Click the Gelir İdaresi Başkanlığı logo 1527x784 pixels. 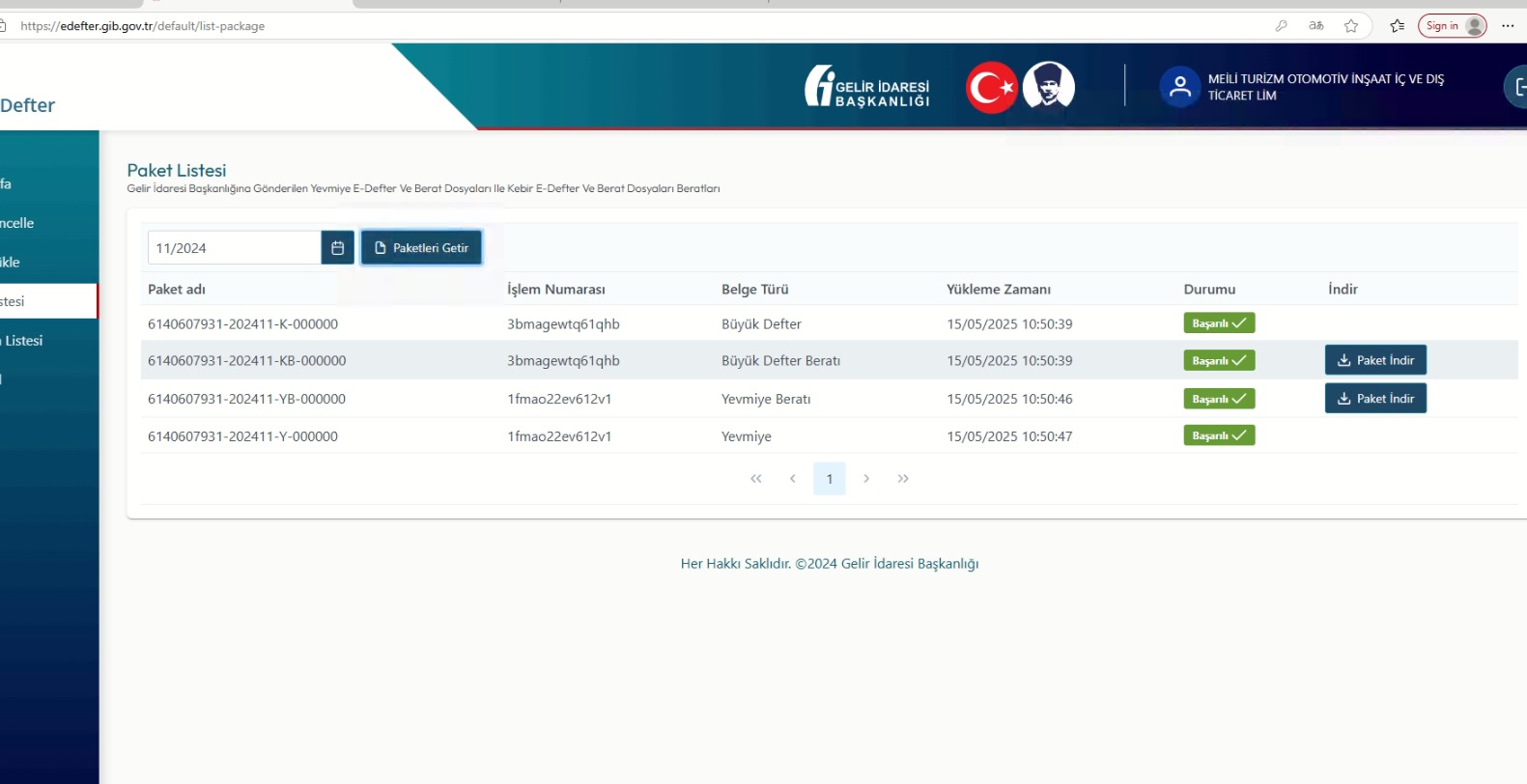click(867, 87)
